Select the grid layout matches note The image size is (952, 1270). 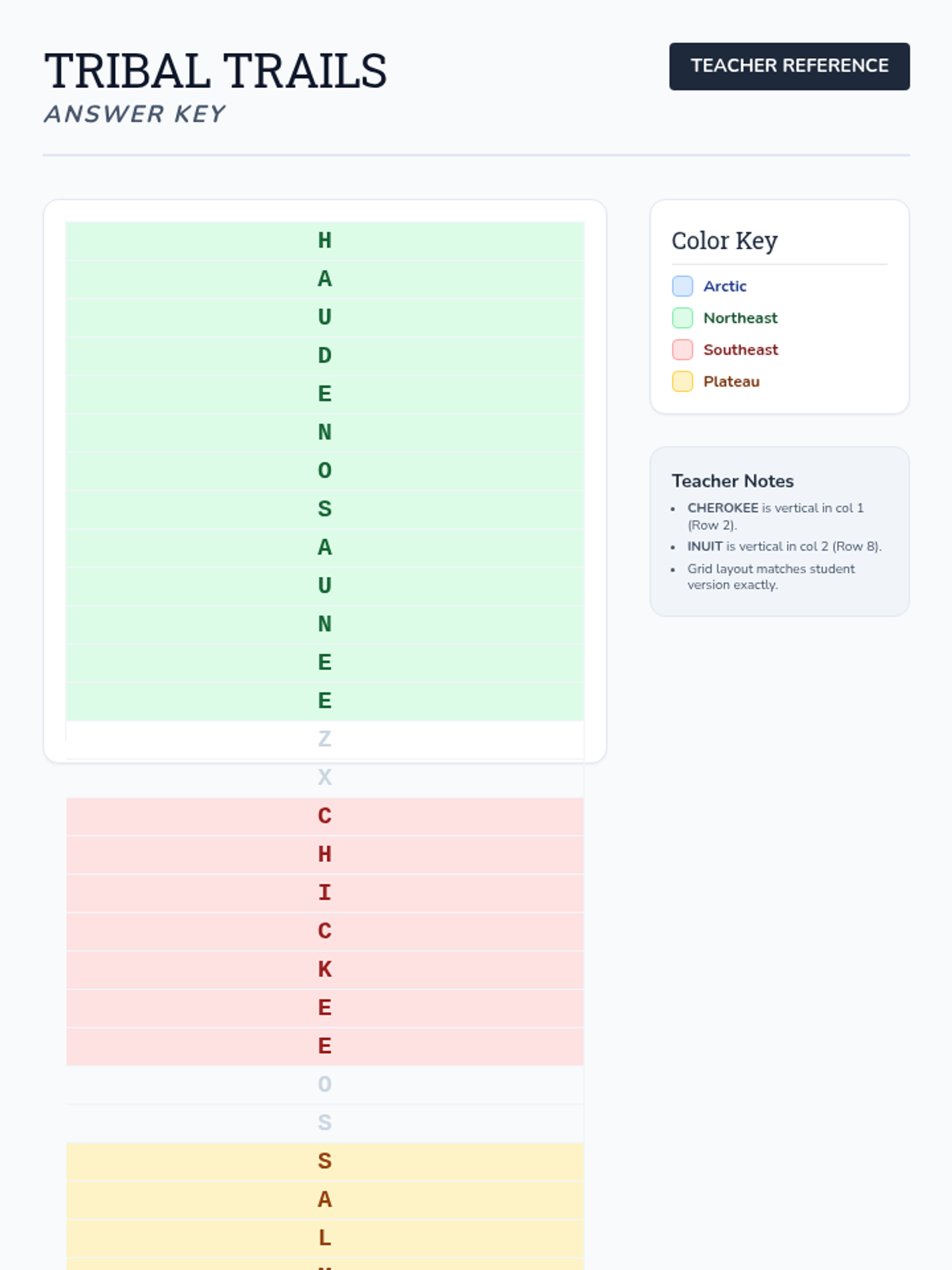pyautogui.click(x=770, y=577)
